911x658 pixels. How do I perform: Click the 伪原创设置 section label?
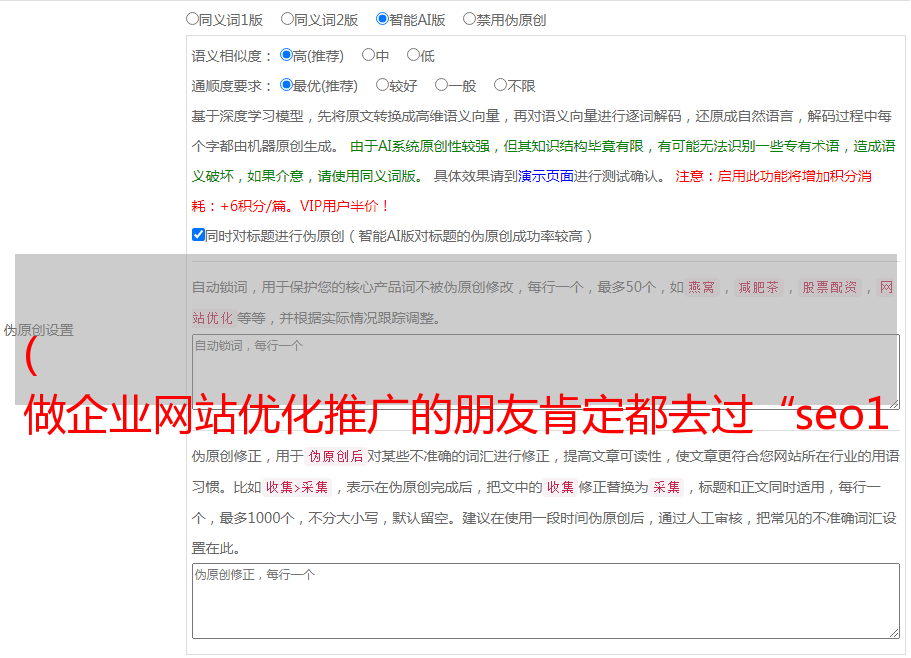[39, 330]
